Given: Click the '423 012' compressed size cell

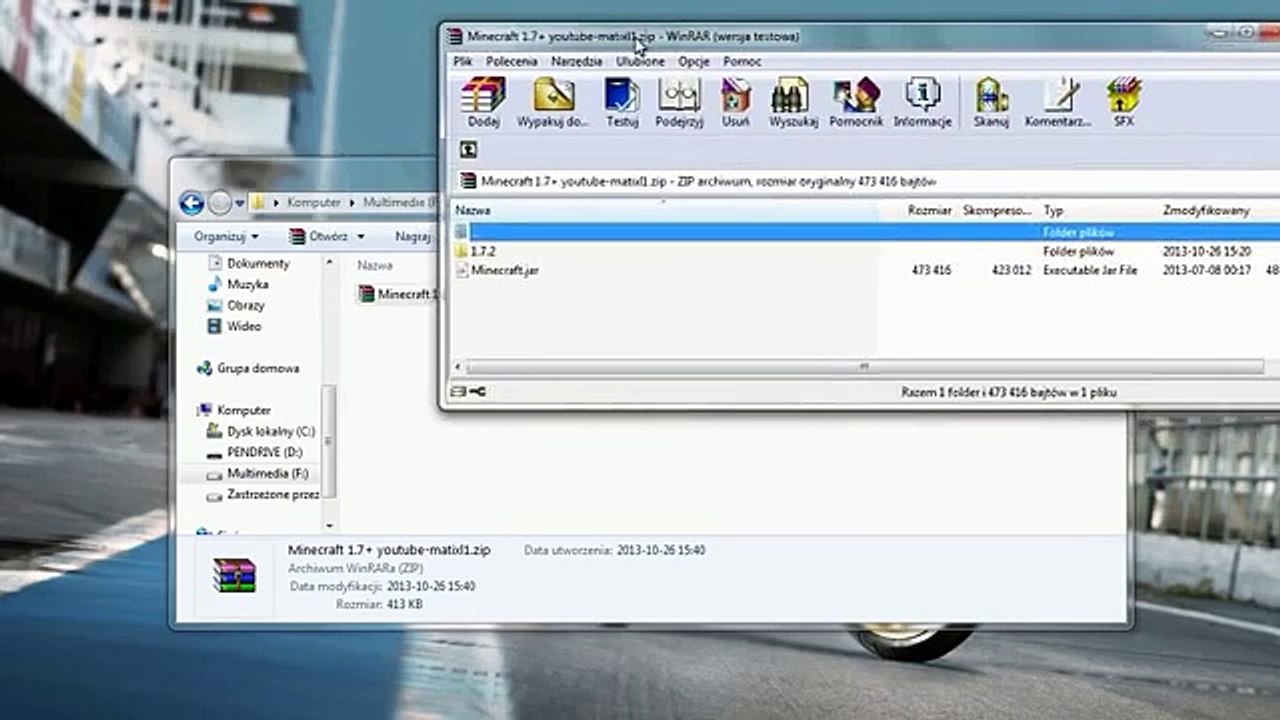Looking at the screenshot, I should [x=1011, y=270].
